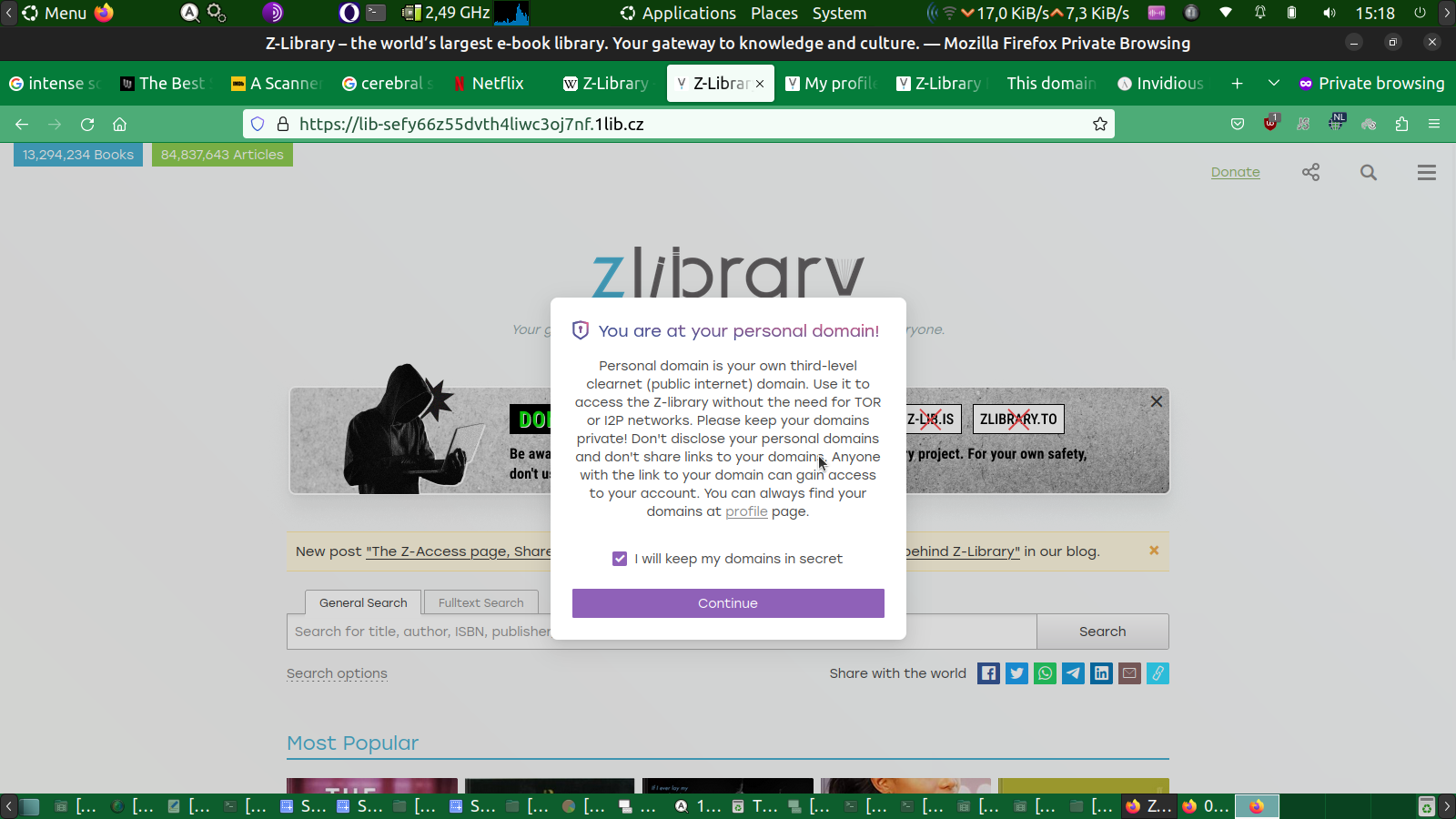Reload the current page

[87, 124]
